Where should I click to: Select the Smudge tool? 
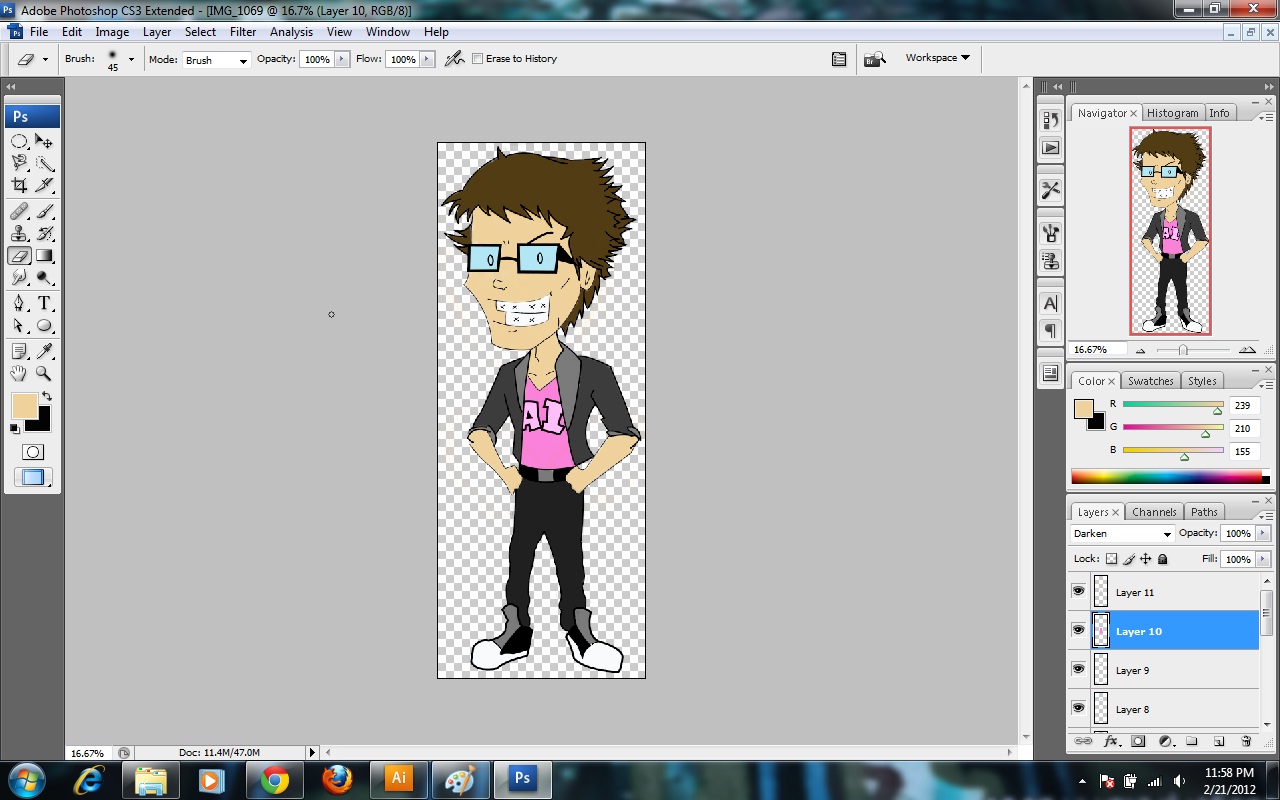click(x=19, y=278)
